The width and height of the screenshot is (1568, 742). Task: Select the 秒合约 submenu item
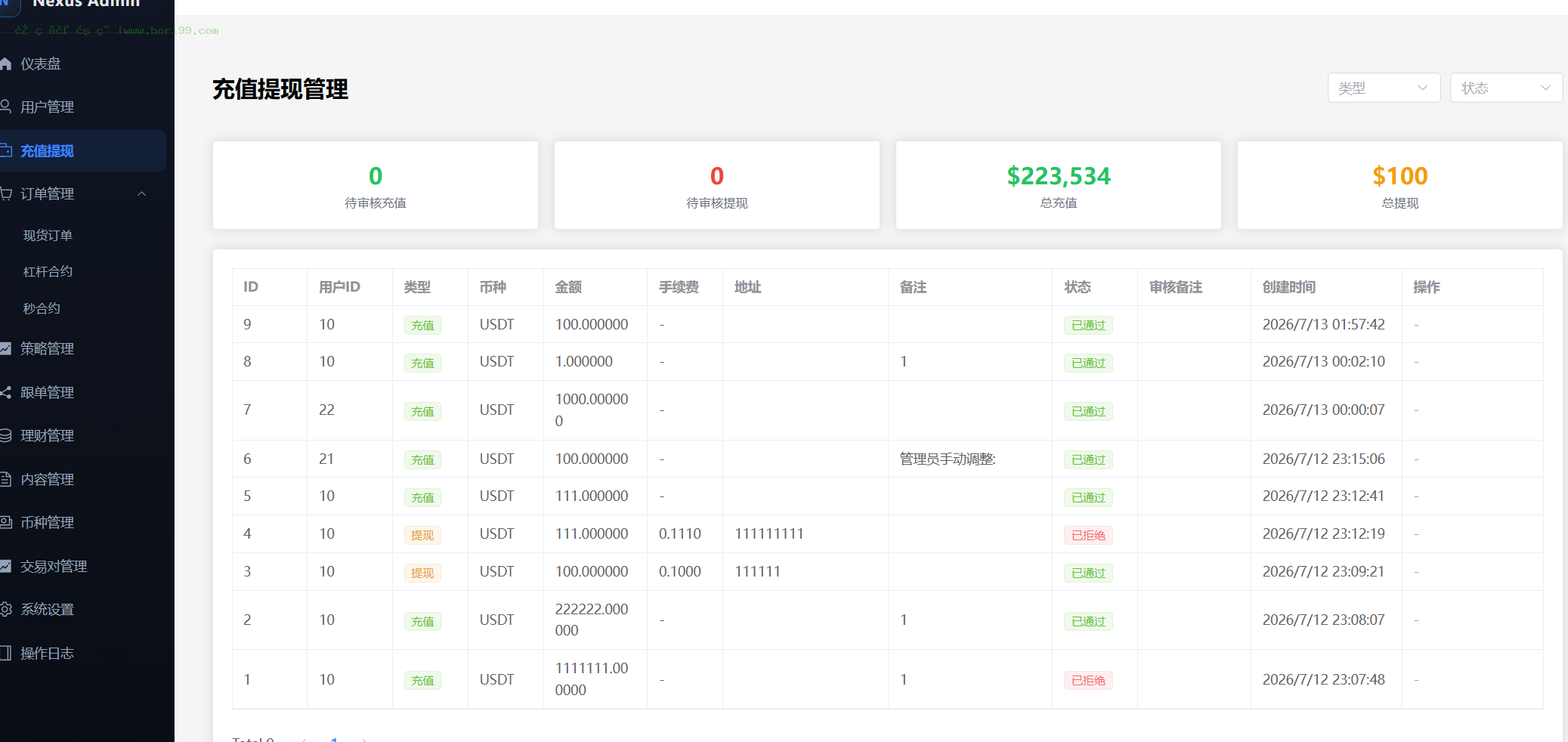pos(42,308)
